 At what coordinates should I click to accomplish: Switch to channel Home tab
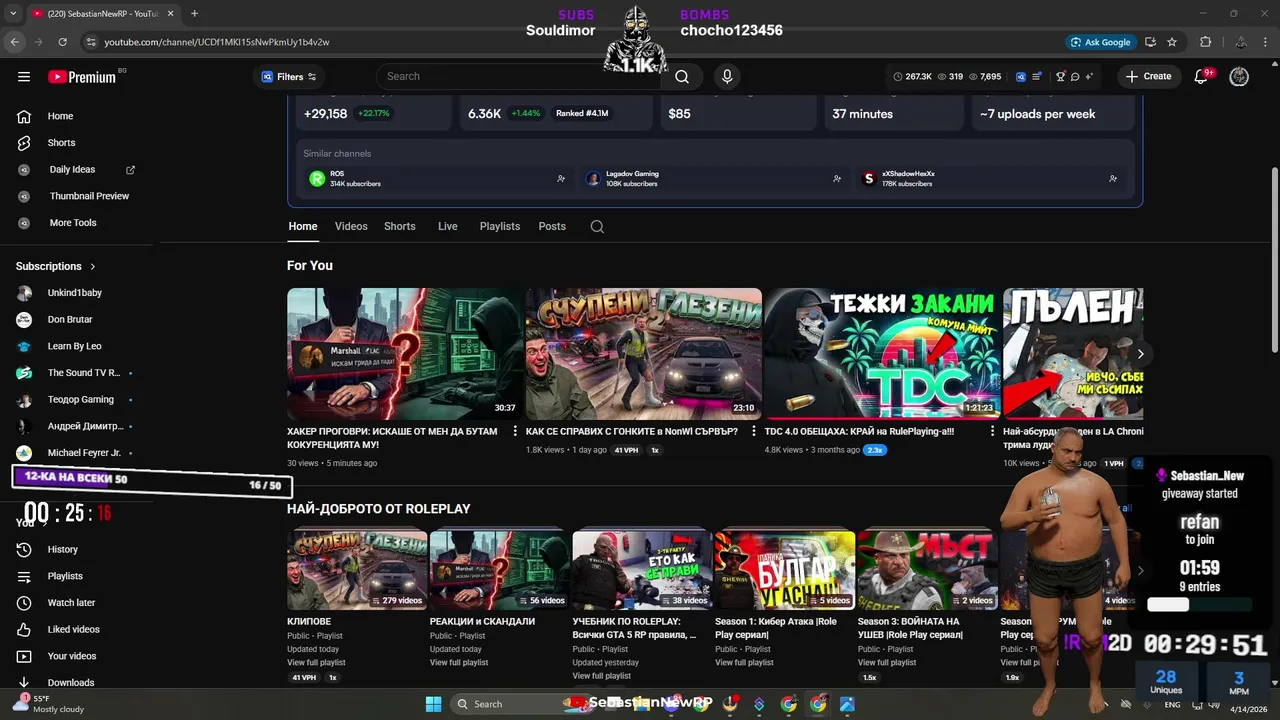tap(303, 227)
